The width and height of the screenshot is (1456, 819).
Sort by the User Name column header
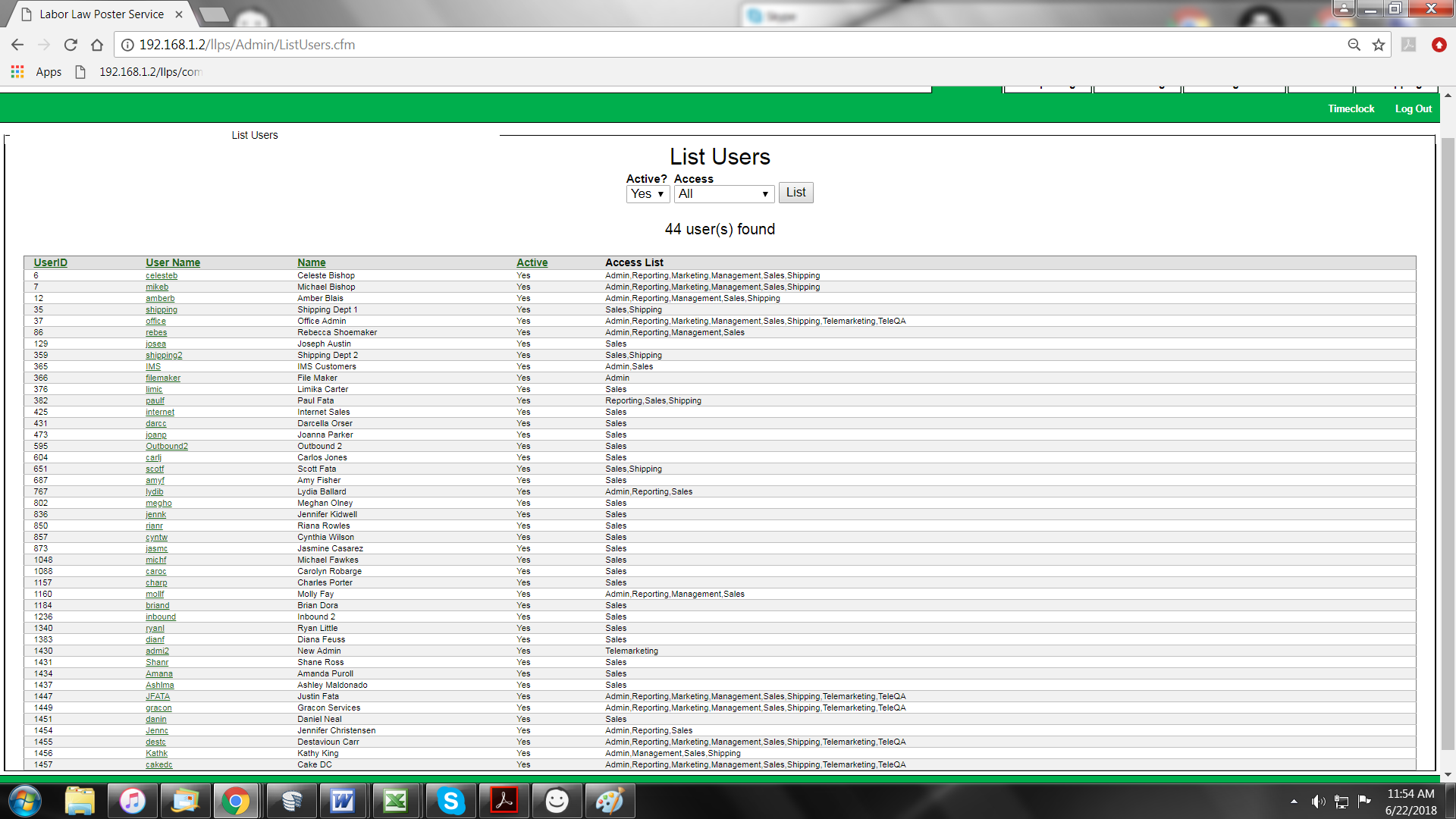(173, 263)
